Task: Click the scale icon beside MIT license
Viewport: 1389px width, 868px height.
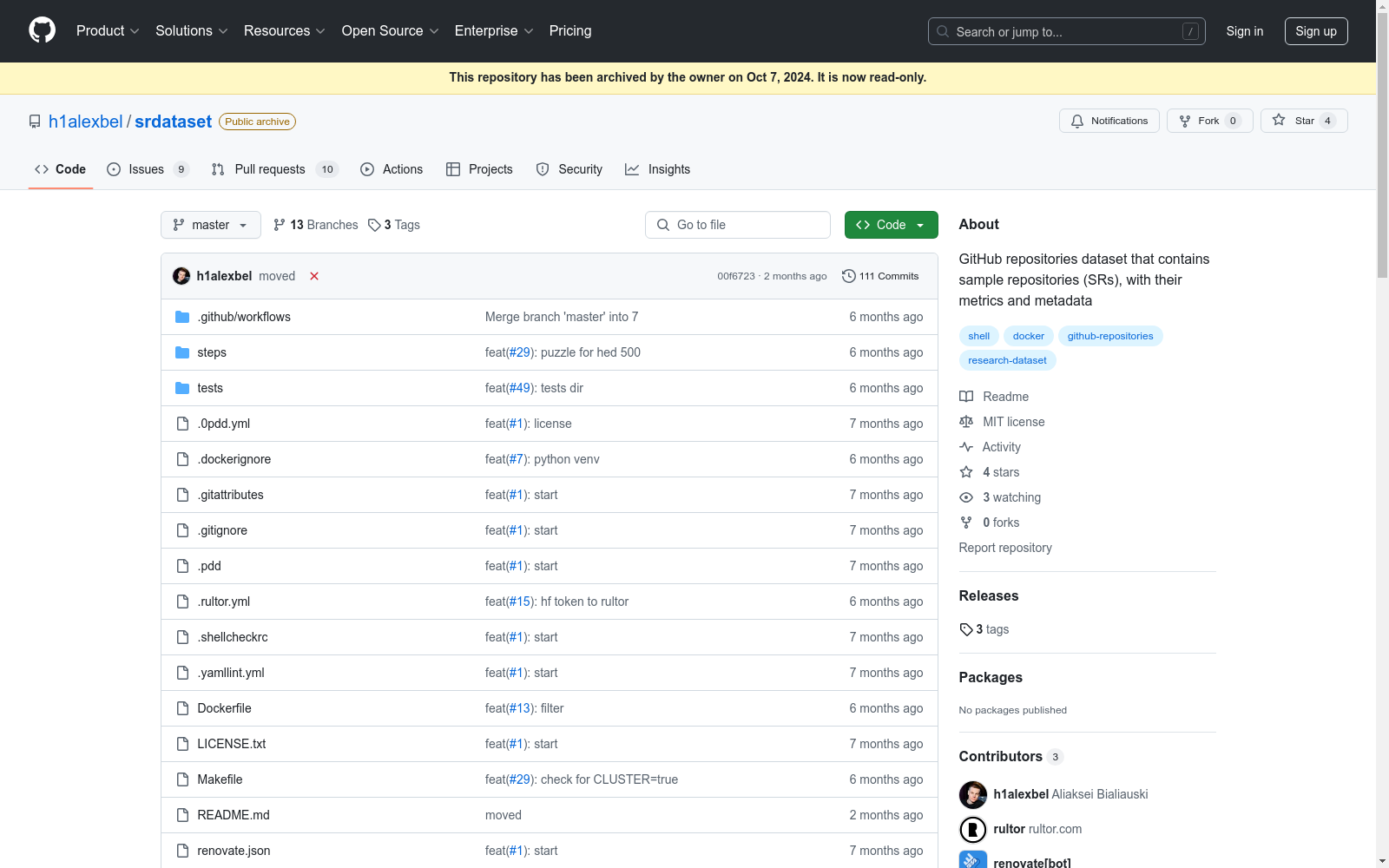Action: coord(966,422)
